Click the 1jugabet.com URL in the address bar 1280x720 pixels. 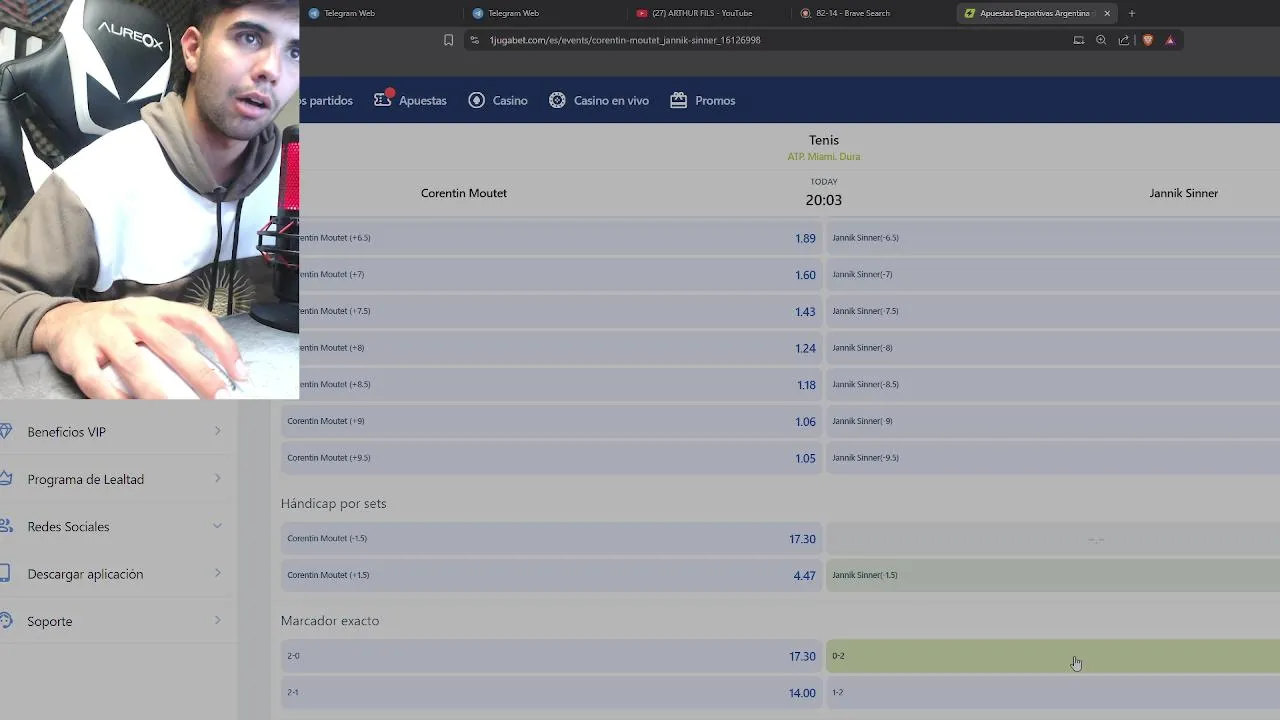point(625,40)
